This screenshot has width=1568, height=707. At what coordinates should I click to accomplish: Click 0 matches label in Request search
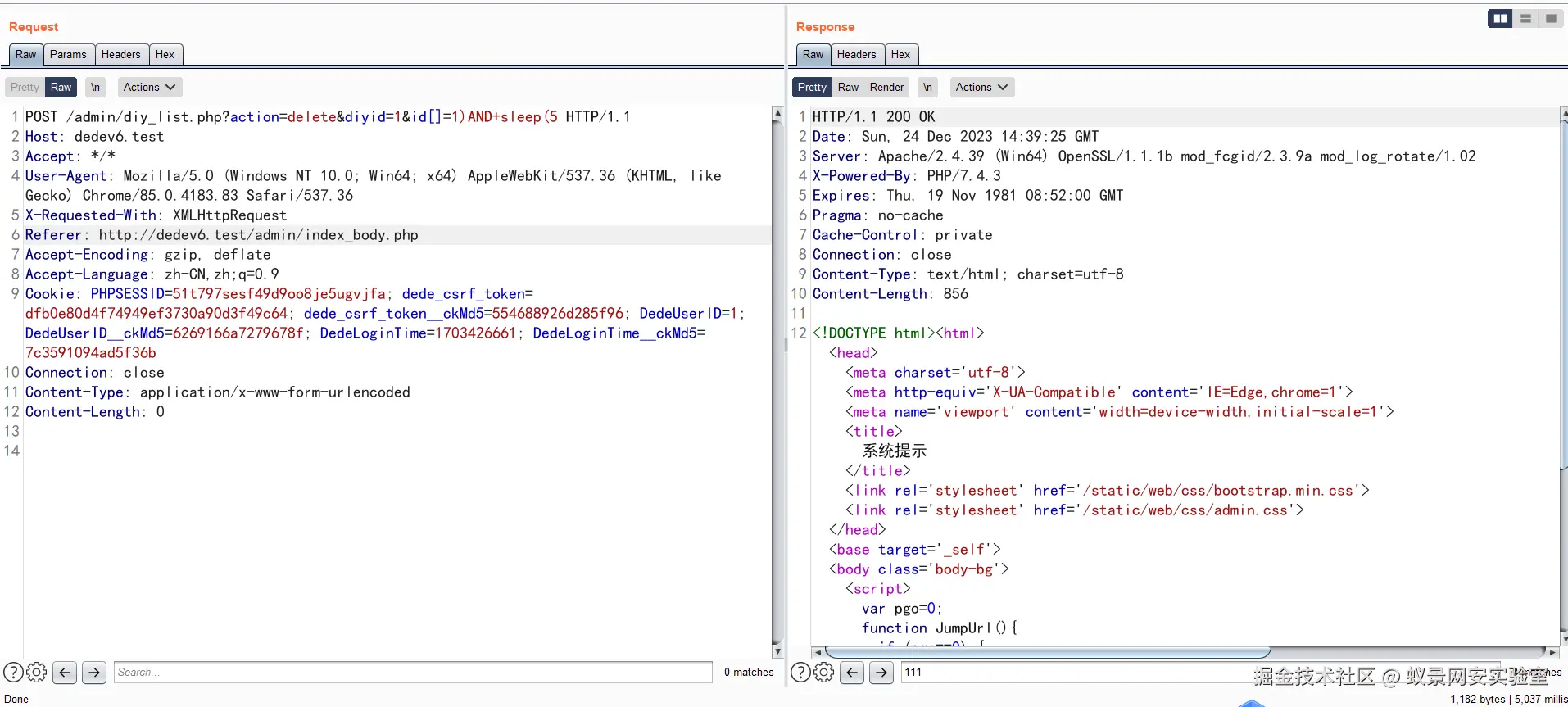click(x=749, y=673)
